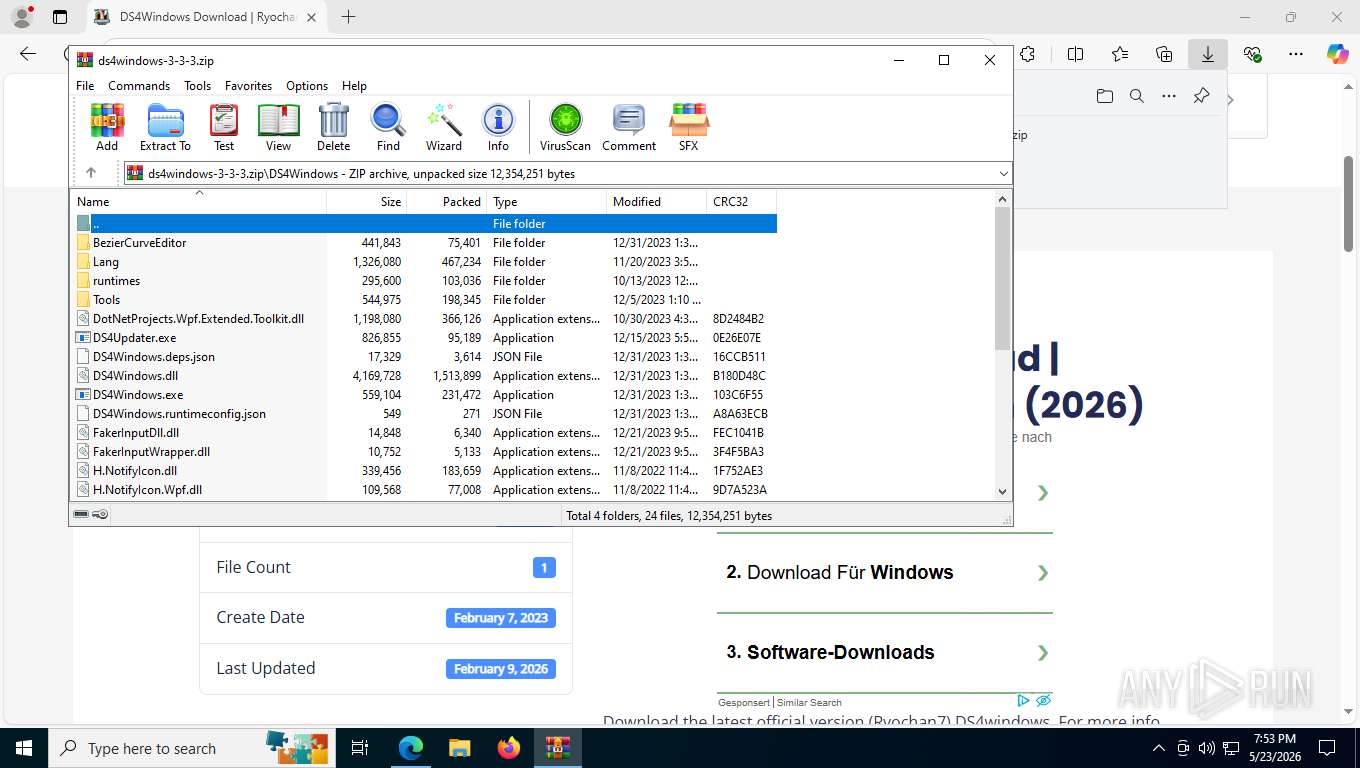Viewport: 1360px width, 768px height.
Task: Open Edge Collections icon
Action: click(x=1164, y=54)
